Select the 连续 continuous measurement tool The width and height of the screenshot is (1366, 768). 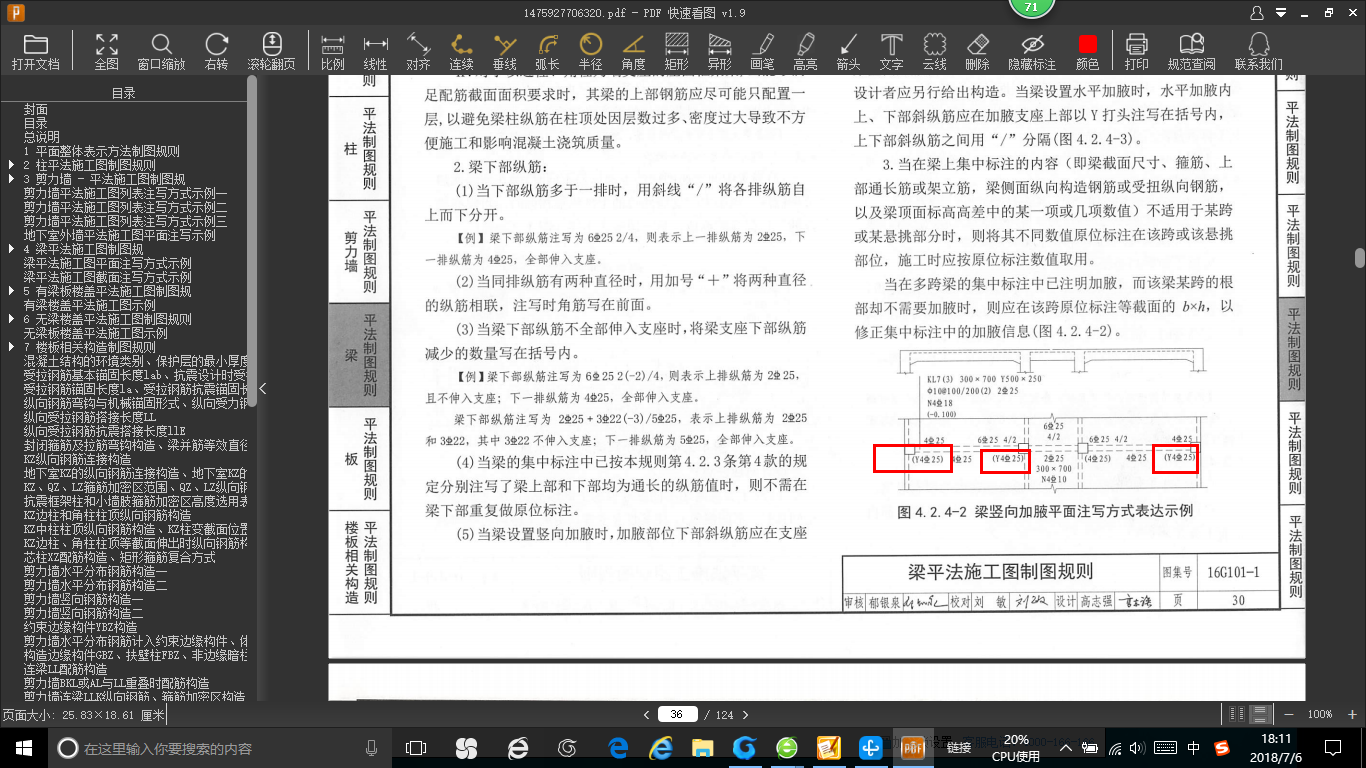[x=461, y=51]
